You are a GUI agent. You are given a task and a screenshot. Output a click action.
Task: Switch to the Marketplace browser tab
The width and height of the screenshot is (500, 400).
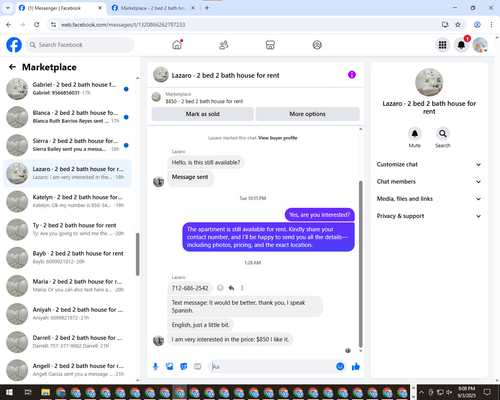tap(153, 8)
